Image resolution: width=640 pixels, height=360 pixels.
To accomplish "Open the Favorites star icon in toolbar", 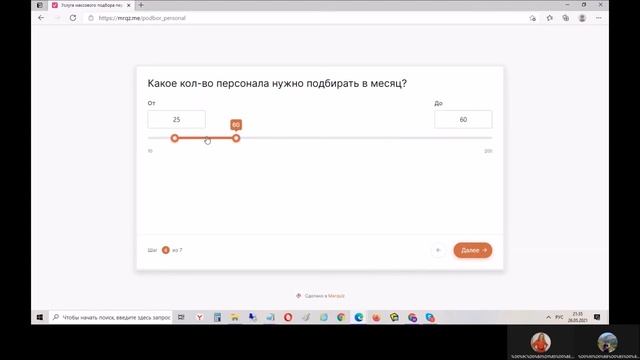I will pyautogui.click(x=549, y=18).
